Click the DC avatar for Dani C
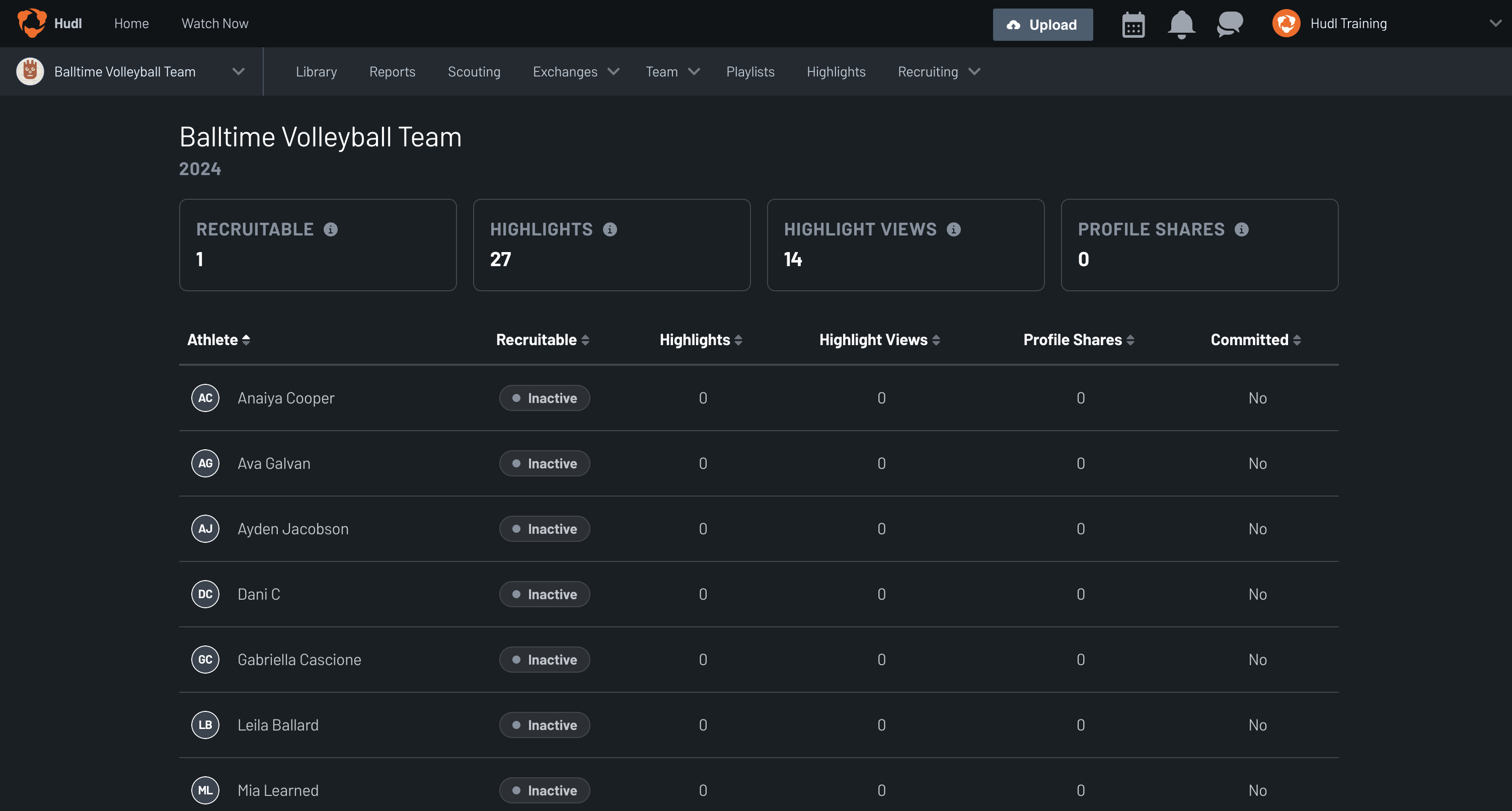1512x811 pixels. 205,595
